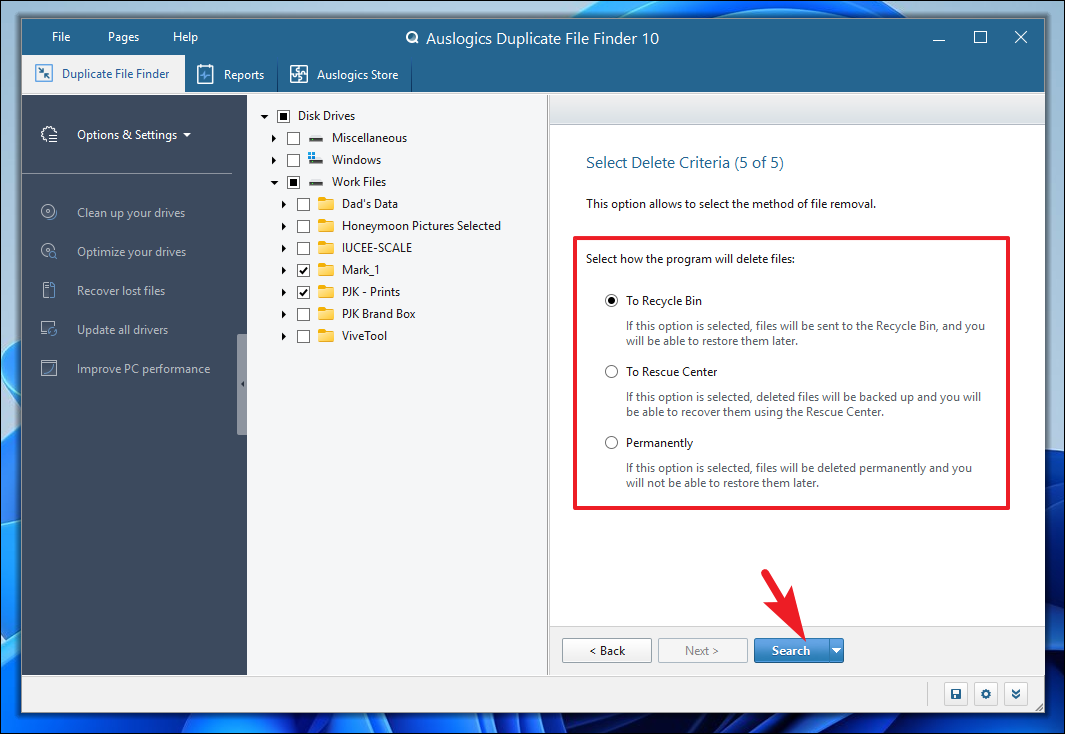The height and width of the screenshot is (734, 1065).
Task: Check the IUCEE-SCALE checkbox
Action: [x=304, y=248]
